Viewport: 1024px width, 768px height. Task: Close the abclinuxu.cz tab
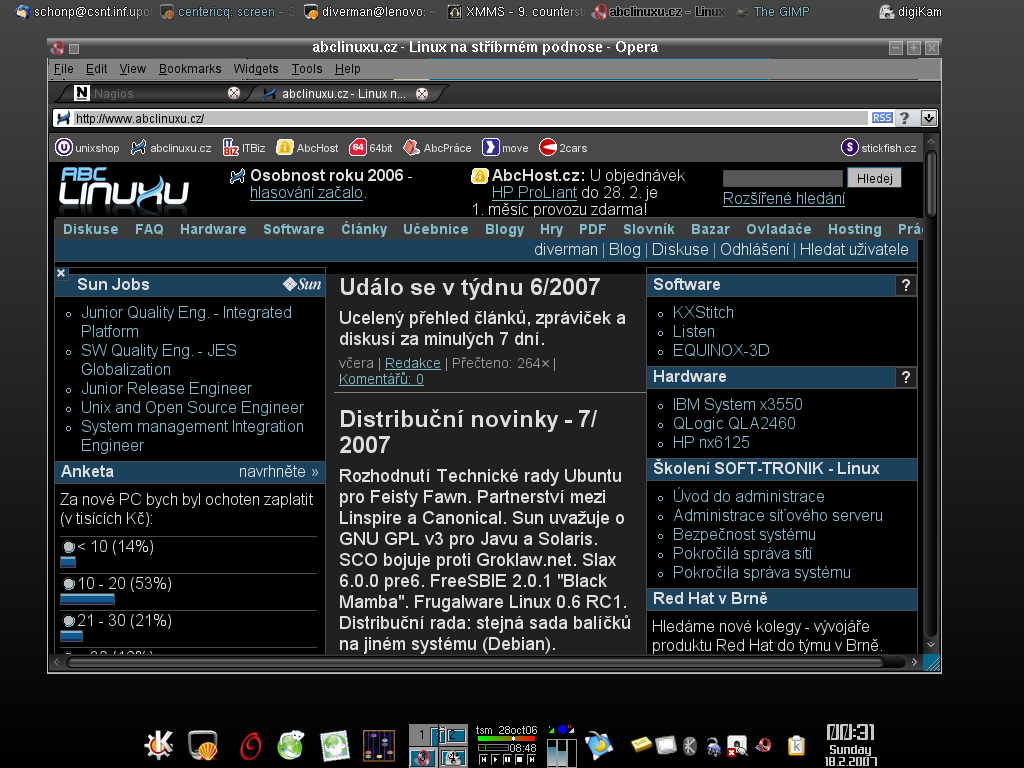[422, 94]
